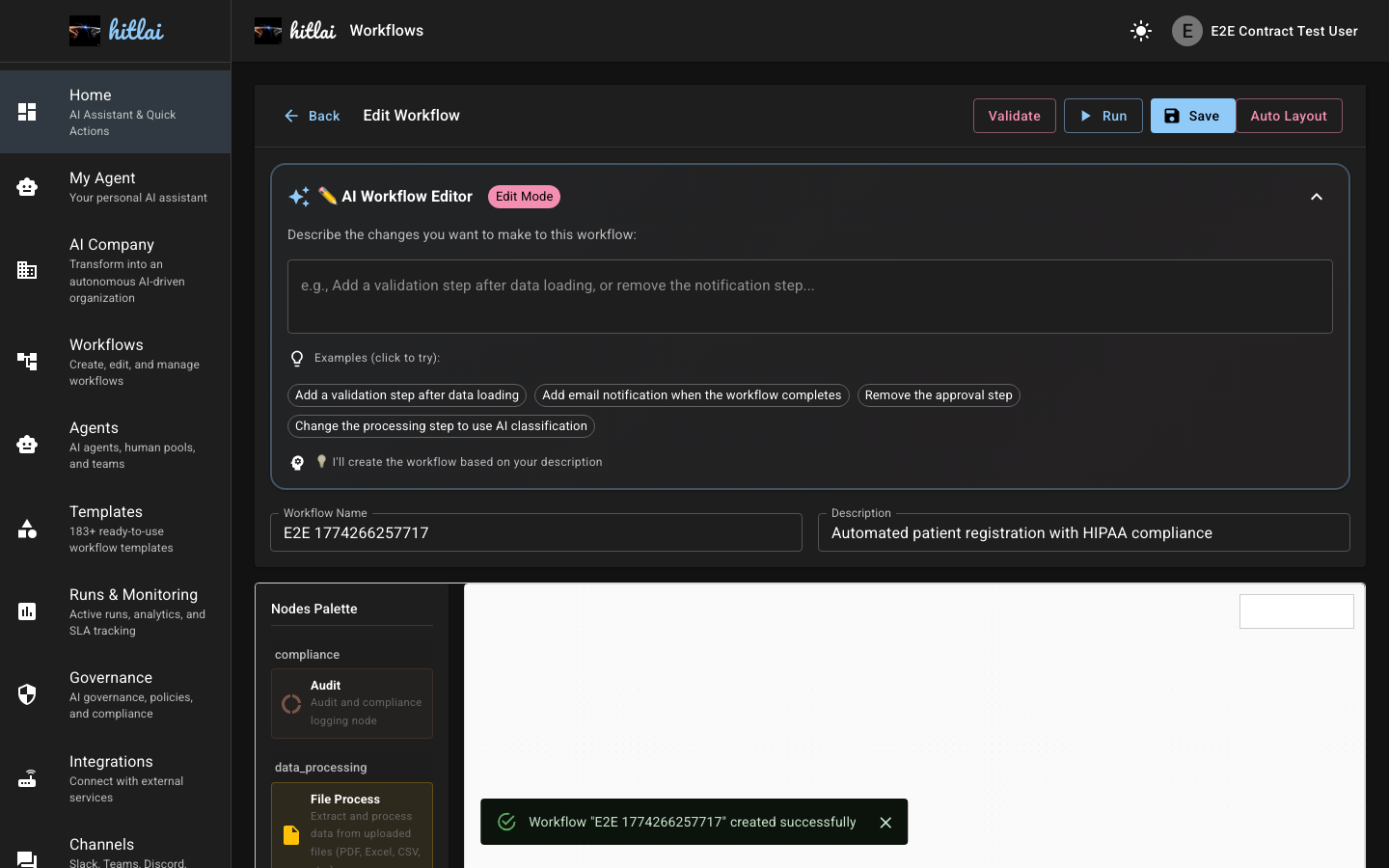Open Integrations via its plug icon

pyautogui.click(x=27, y=778)
